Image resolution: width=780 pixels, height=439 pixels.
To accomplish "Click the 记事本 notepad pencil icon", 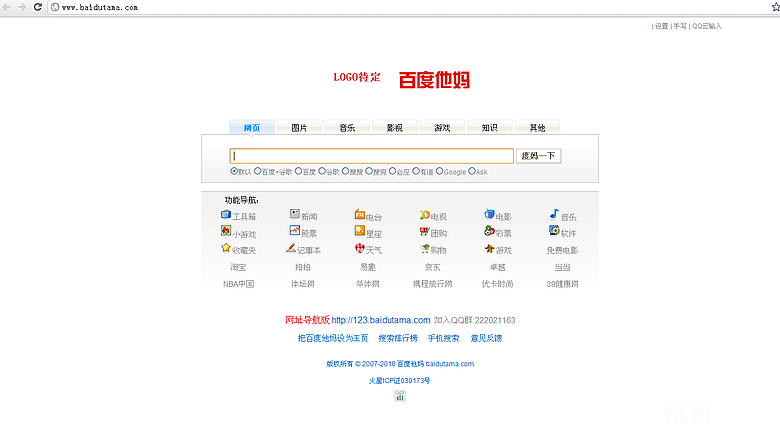I will click(x=291, y=248).
